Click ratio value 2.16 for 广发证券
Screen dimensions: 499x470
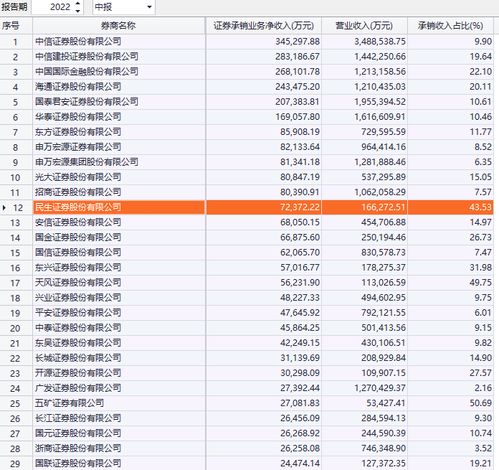click(x=483, y=388)
